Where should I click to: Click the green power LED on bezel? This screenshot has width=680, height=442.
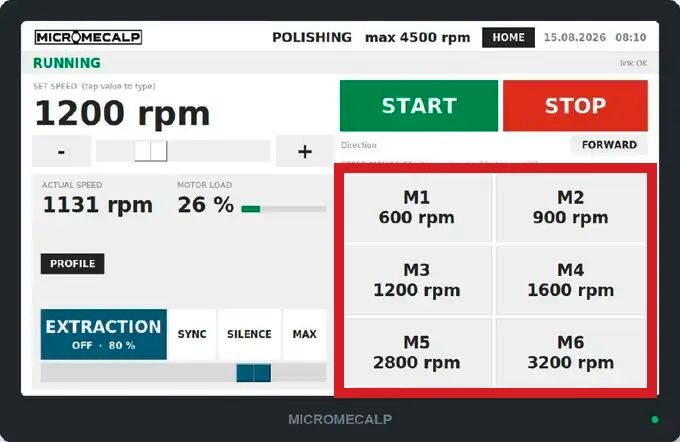coord(655,419)
